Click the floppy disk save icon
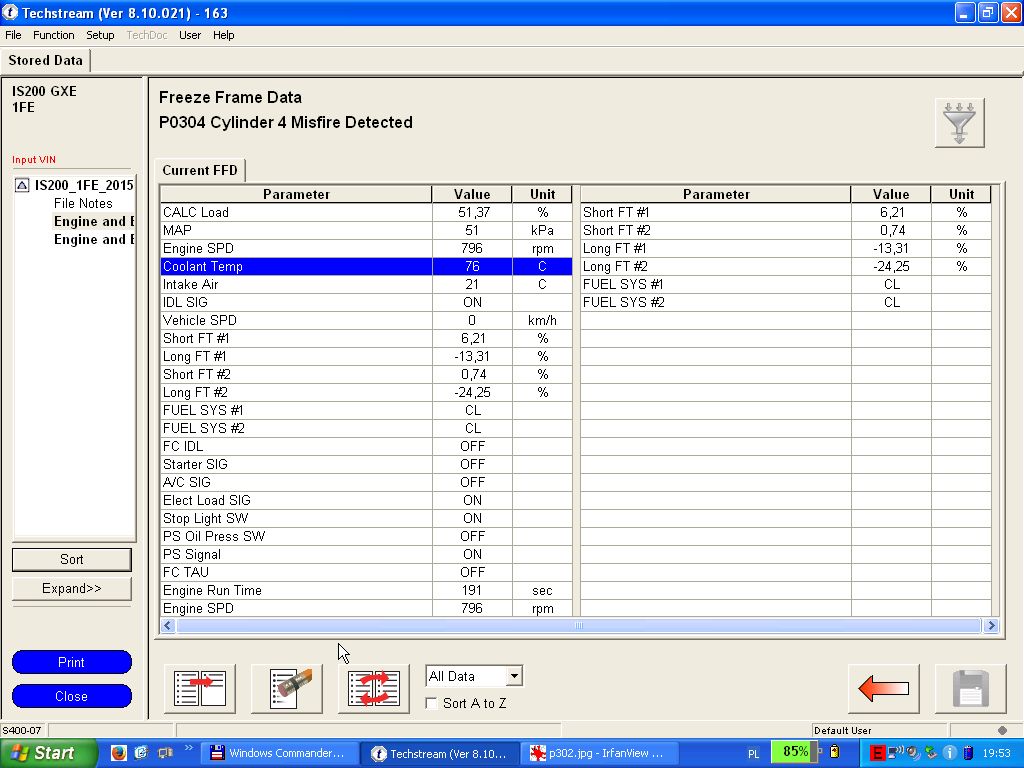Image resolution: width=1024 pixels, height=768 pixels. click(x=970, y=688)
